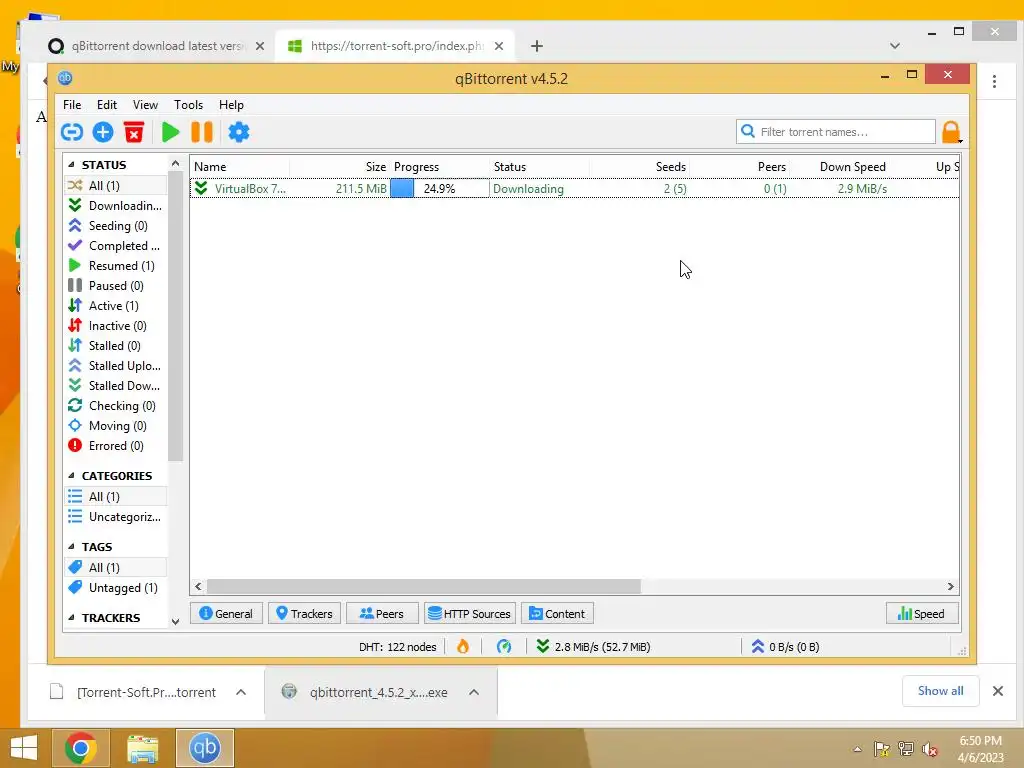Image resolution: width=1024 pixels, height=768 pixels.
Task: Select Stalled Downloading filter
Action: (116, 386)
